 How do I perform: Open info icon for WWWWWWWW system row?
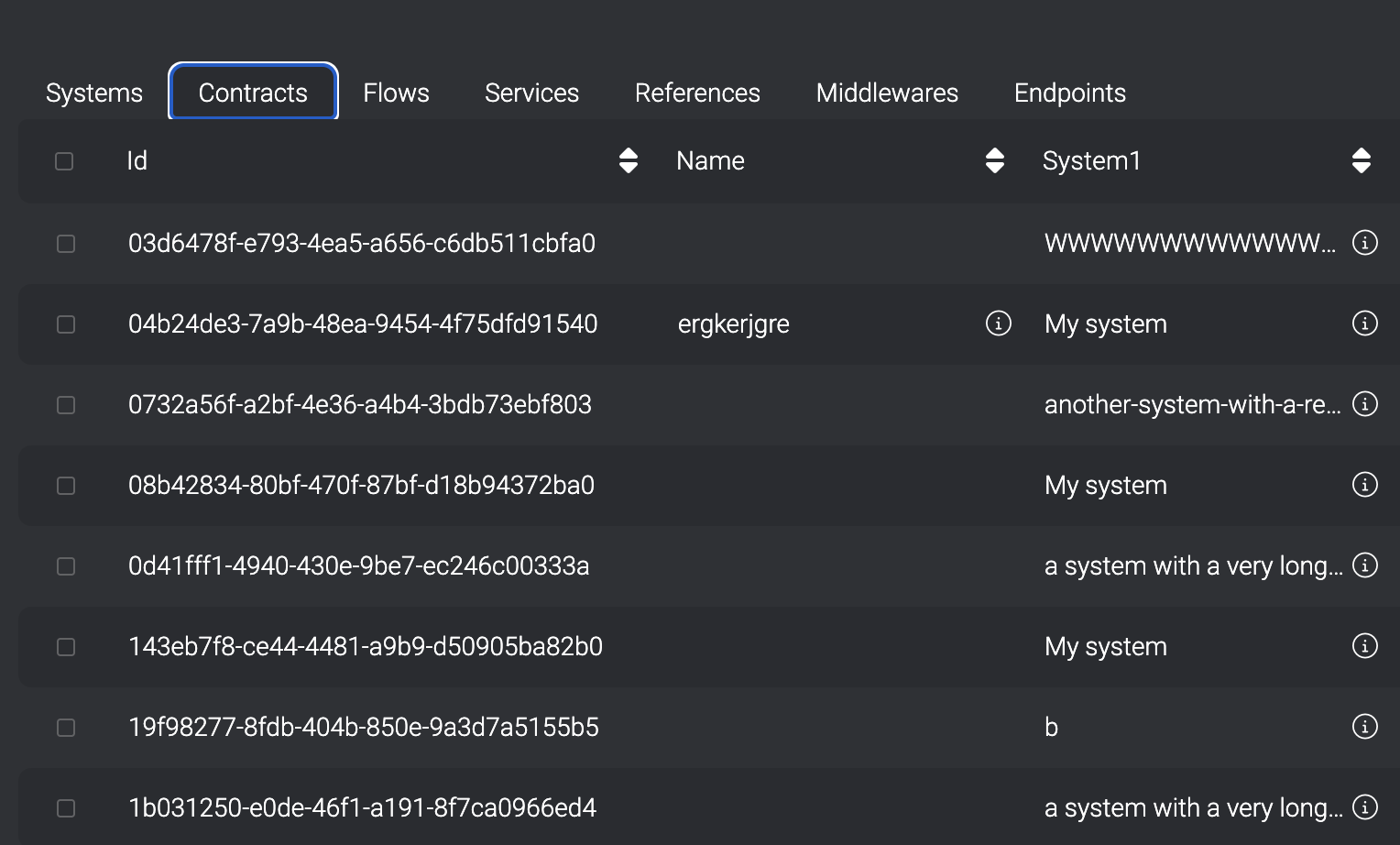pos(1365,243)
